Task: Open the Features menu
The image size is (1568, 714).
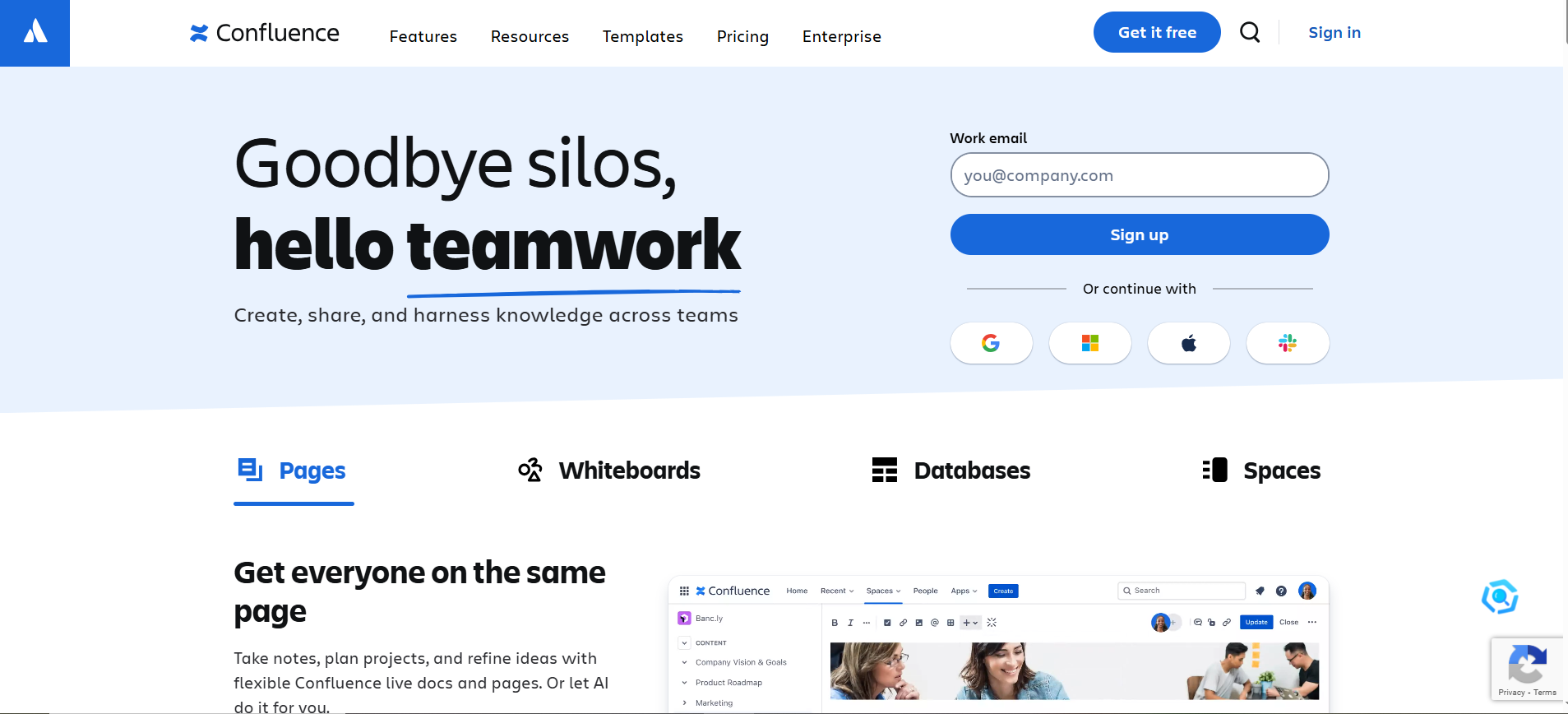Action: click(423, 36)
